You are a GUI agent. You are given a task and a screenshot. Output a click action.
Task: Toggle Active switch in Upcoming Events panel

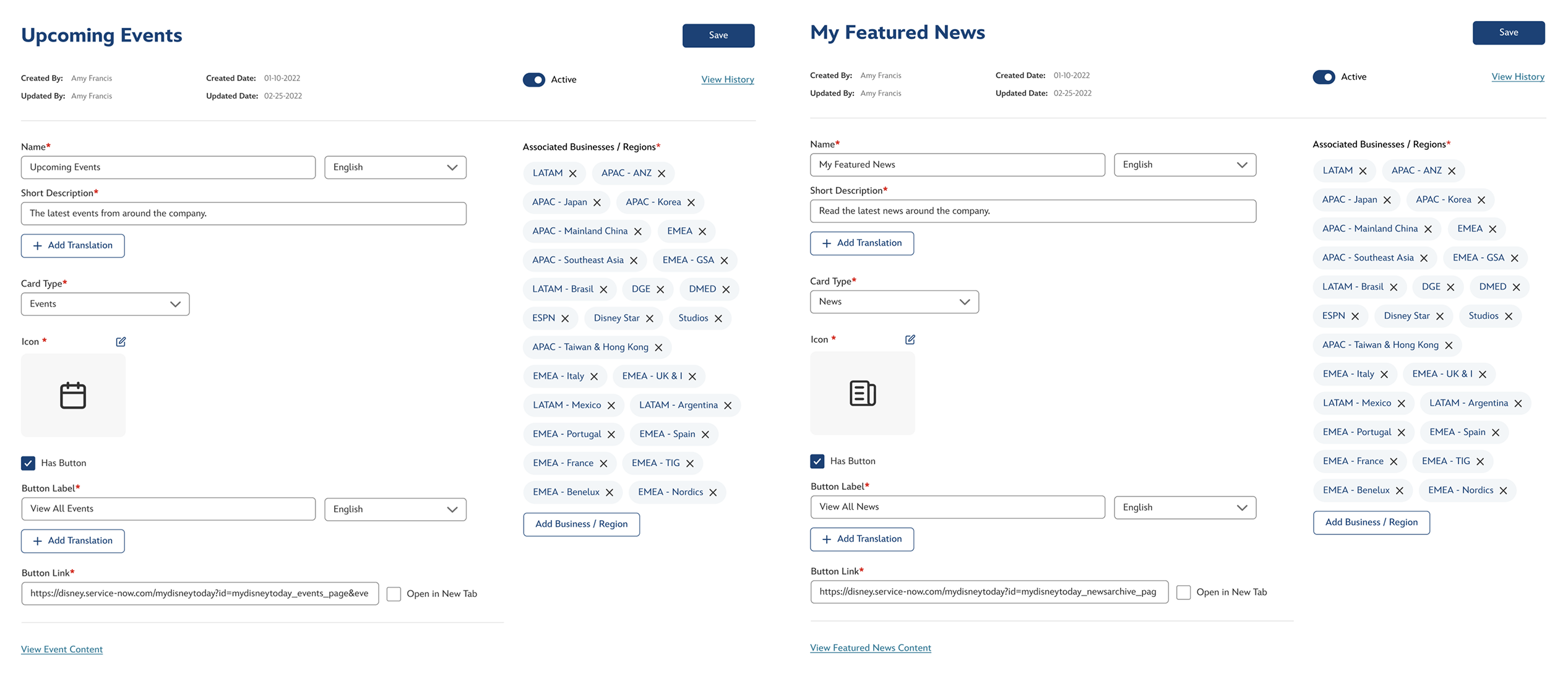pyautogui.click(x=533, y=80)
